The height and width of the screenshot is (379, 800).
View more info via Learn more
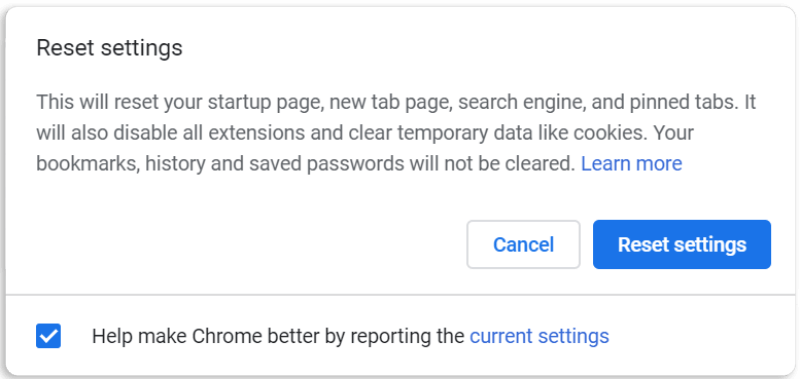point(631,163)
